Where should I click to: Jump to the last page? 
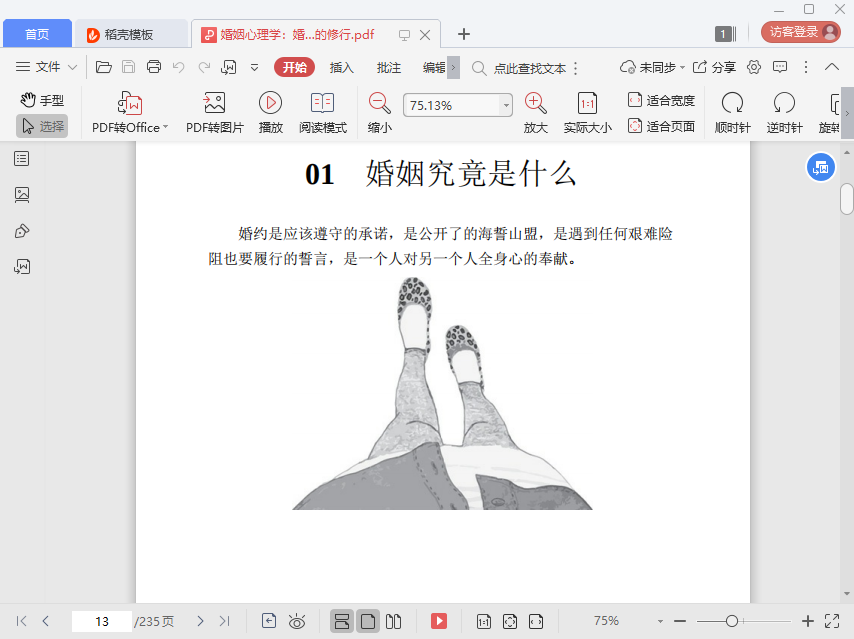[224, 621]
